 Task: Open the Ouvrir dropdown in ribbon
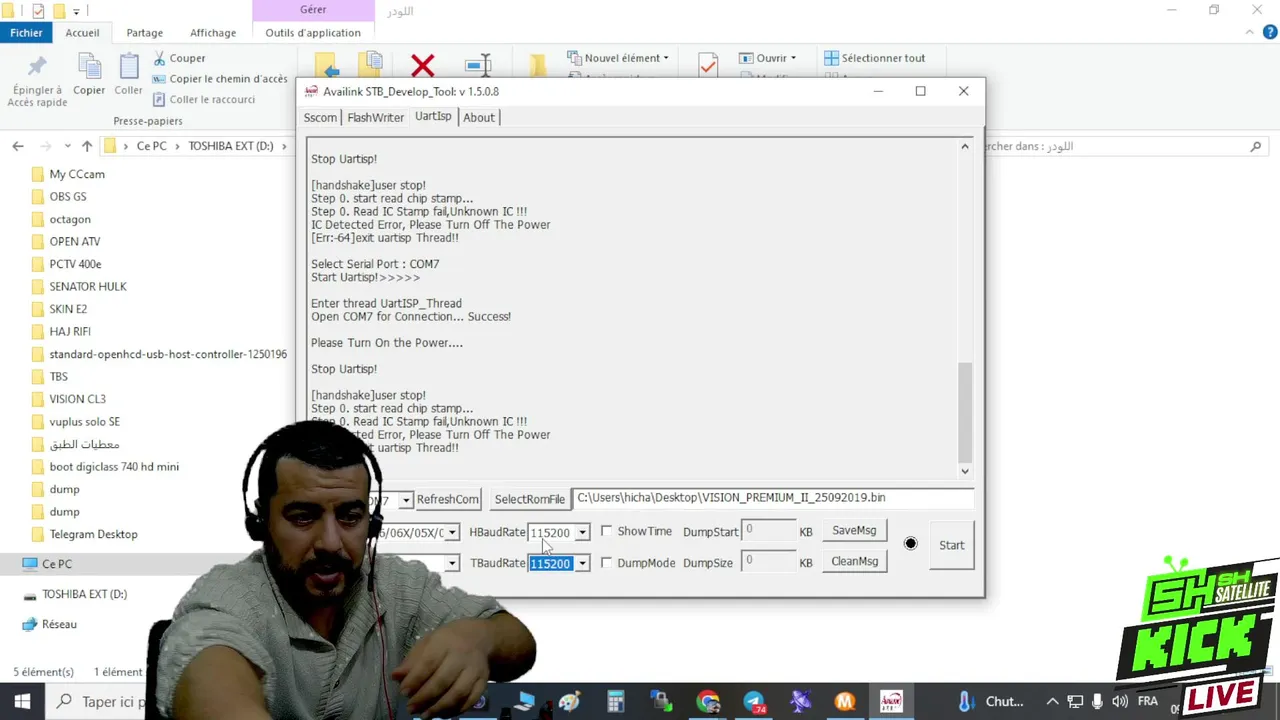768,58
